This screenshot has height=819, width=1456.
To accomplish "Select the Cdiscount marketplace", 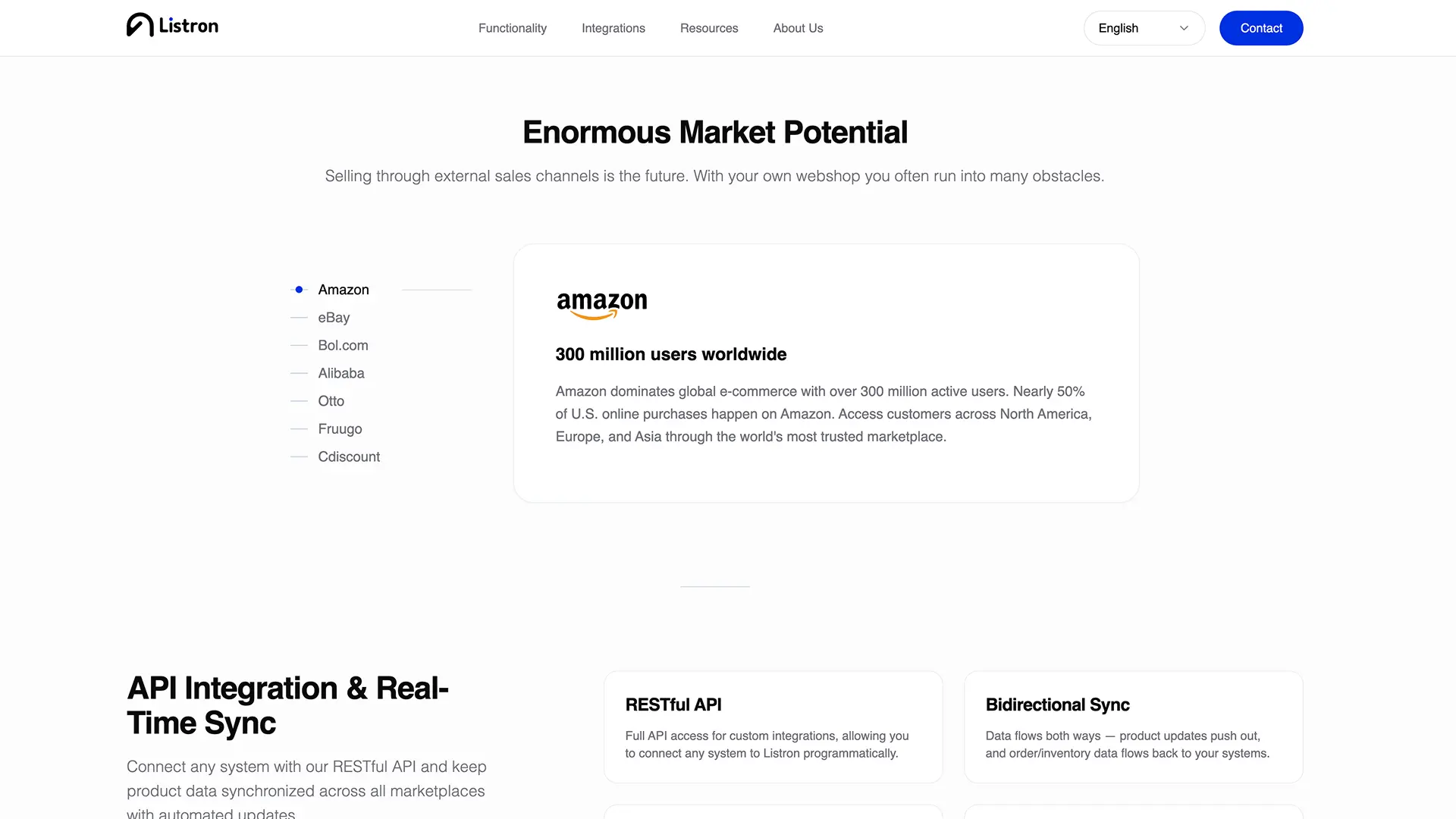I will (349, 456).
